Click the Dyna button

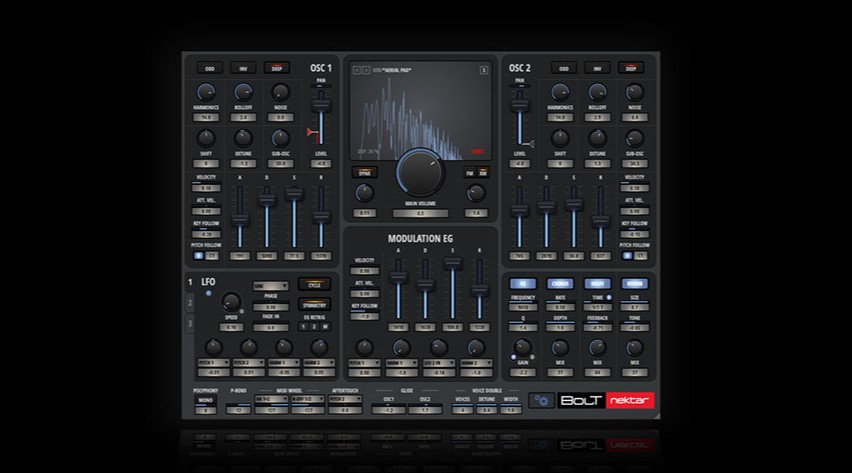tap(364, 172)
